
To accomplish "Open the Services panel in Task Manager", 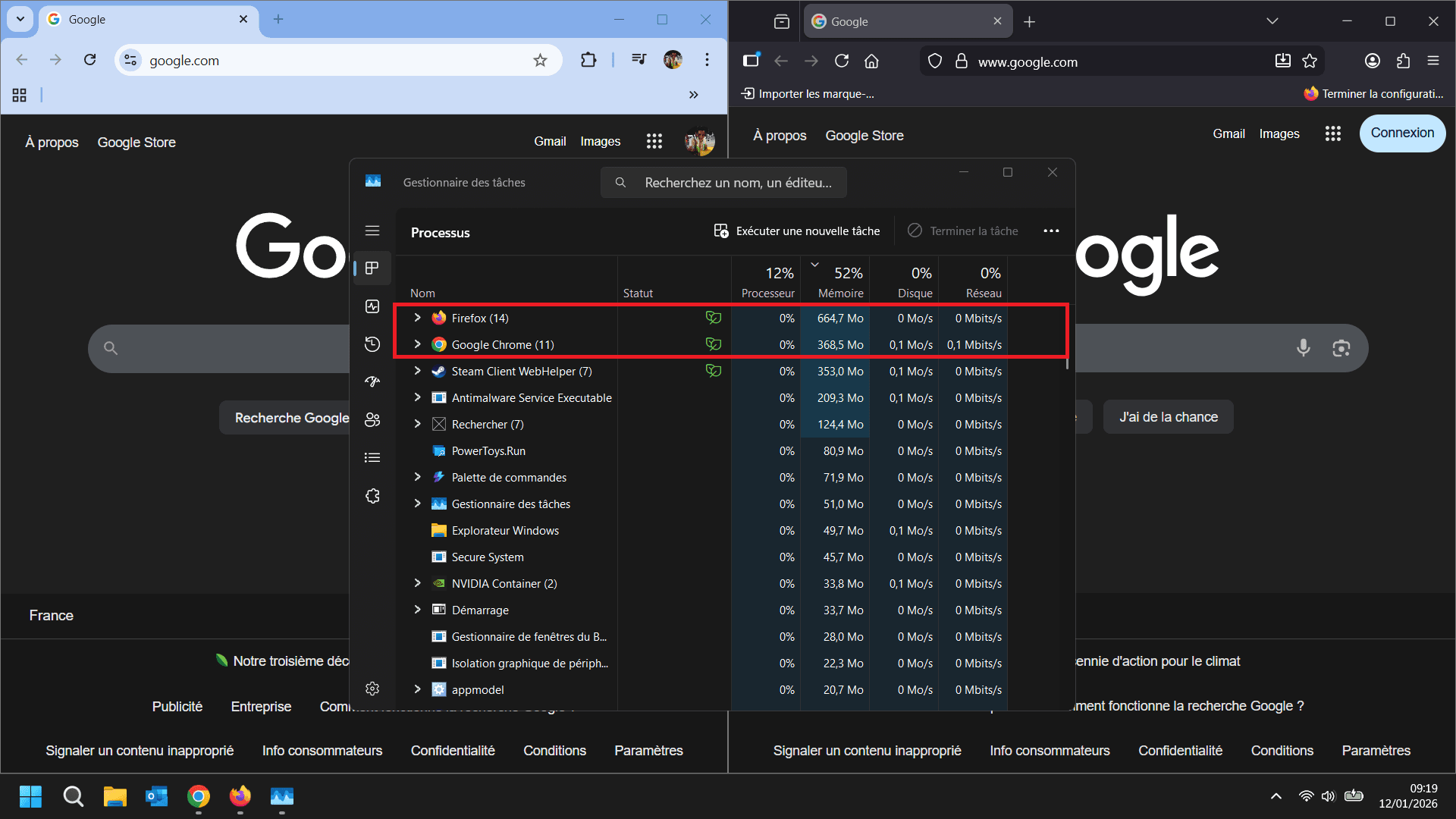I will (x=372, y=496).
